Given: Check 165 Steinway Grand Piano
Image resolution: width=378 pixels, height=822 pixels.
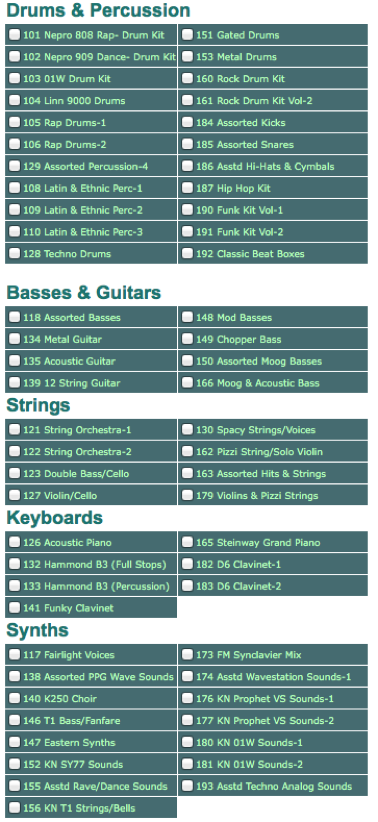Looking at the screenshot, I should click(188, 543).
